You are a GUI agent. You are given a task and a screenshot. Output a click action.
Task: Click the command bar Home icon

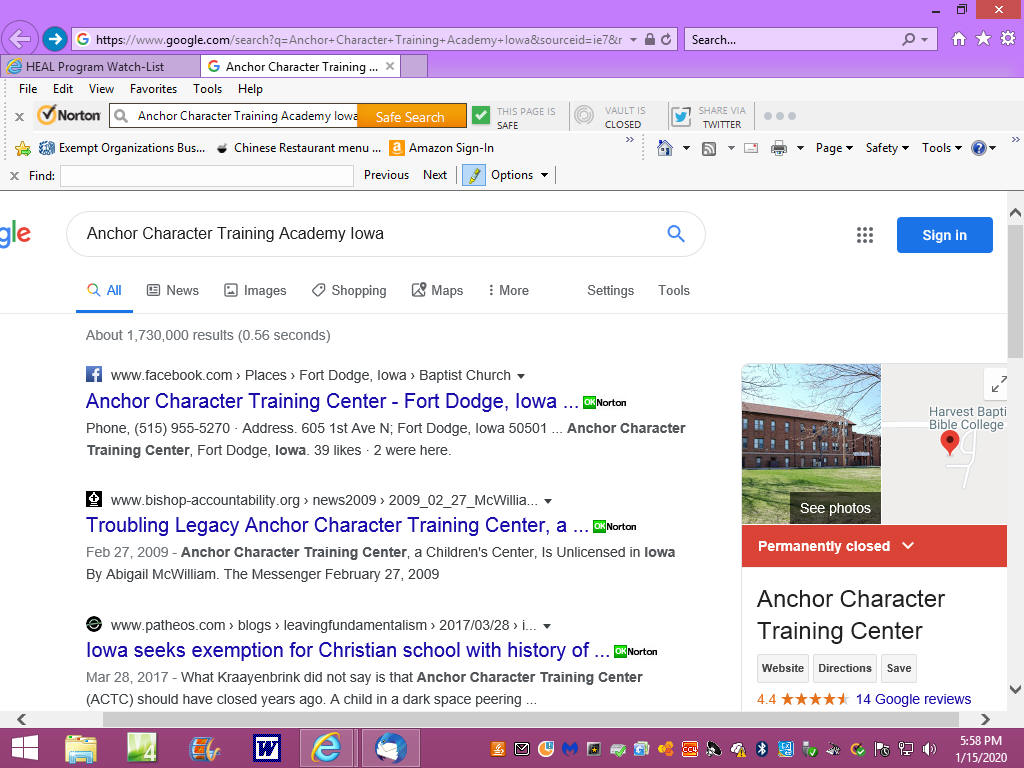(x=665, y=148)
